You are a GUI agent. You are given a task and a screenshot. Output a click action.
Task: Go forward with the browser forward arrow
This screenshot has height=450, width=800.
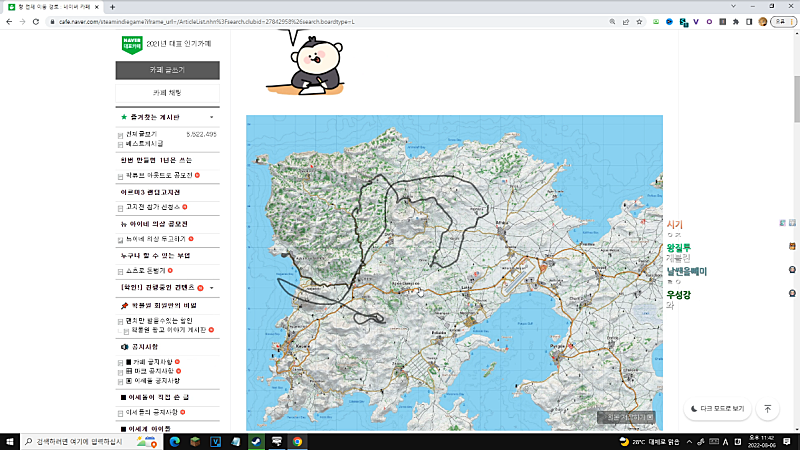[22, 22]
